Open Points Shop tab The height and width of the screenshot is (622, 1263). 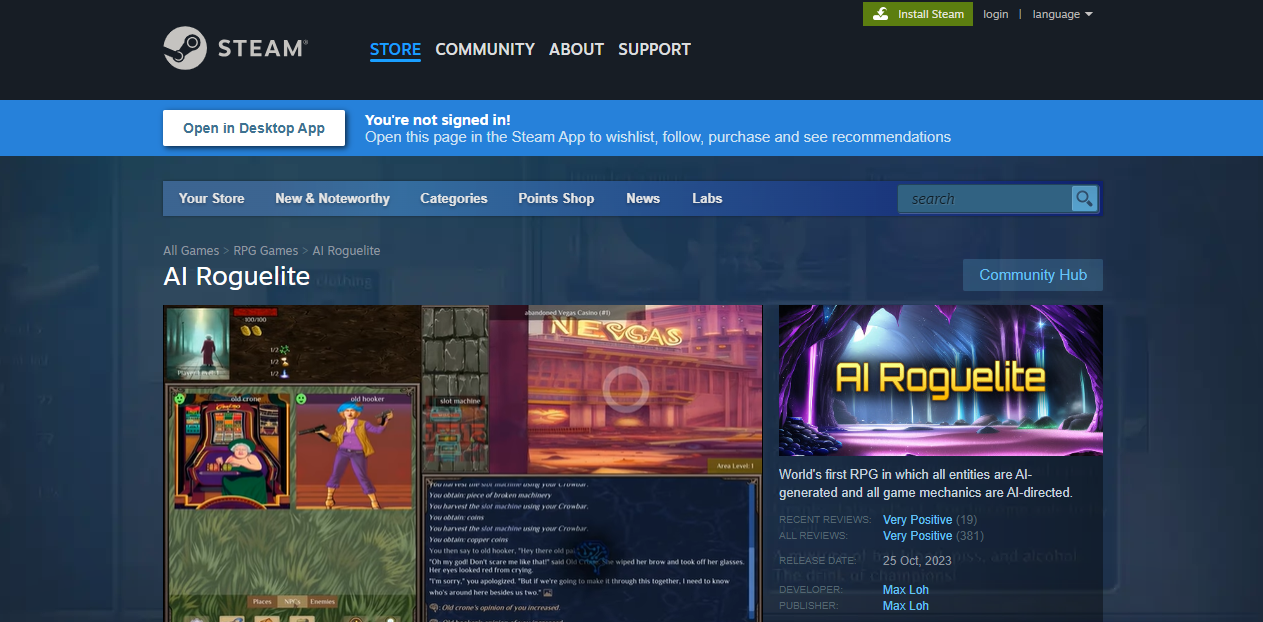click(556, 198)
